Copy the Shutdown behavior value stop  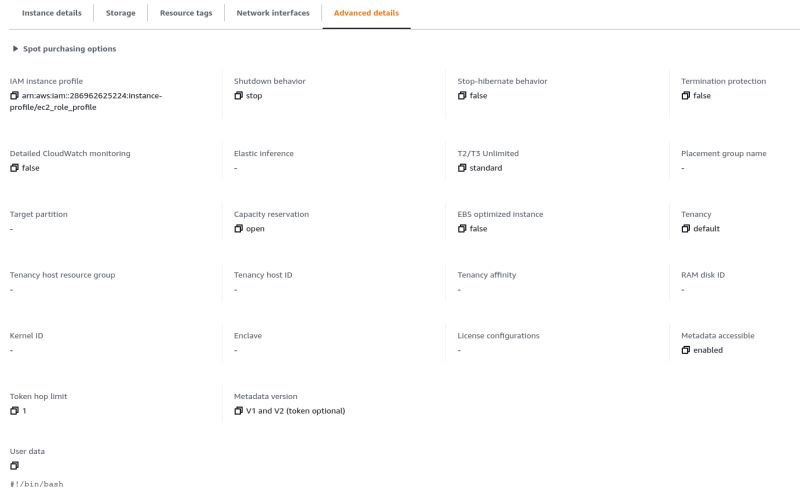pos(238,95)
